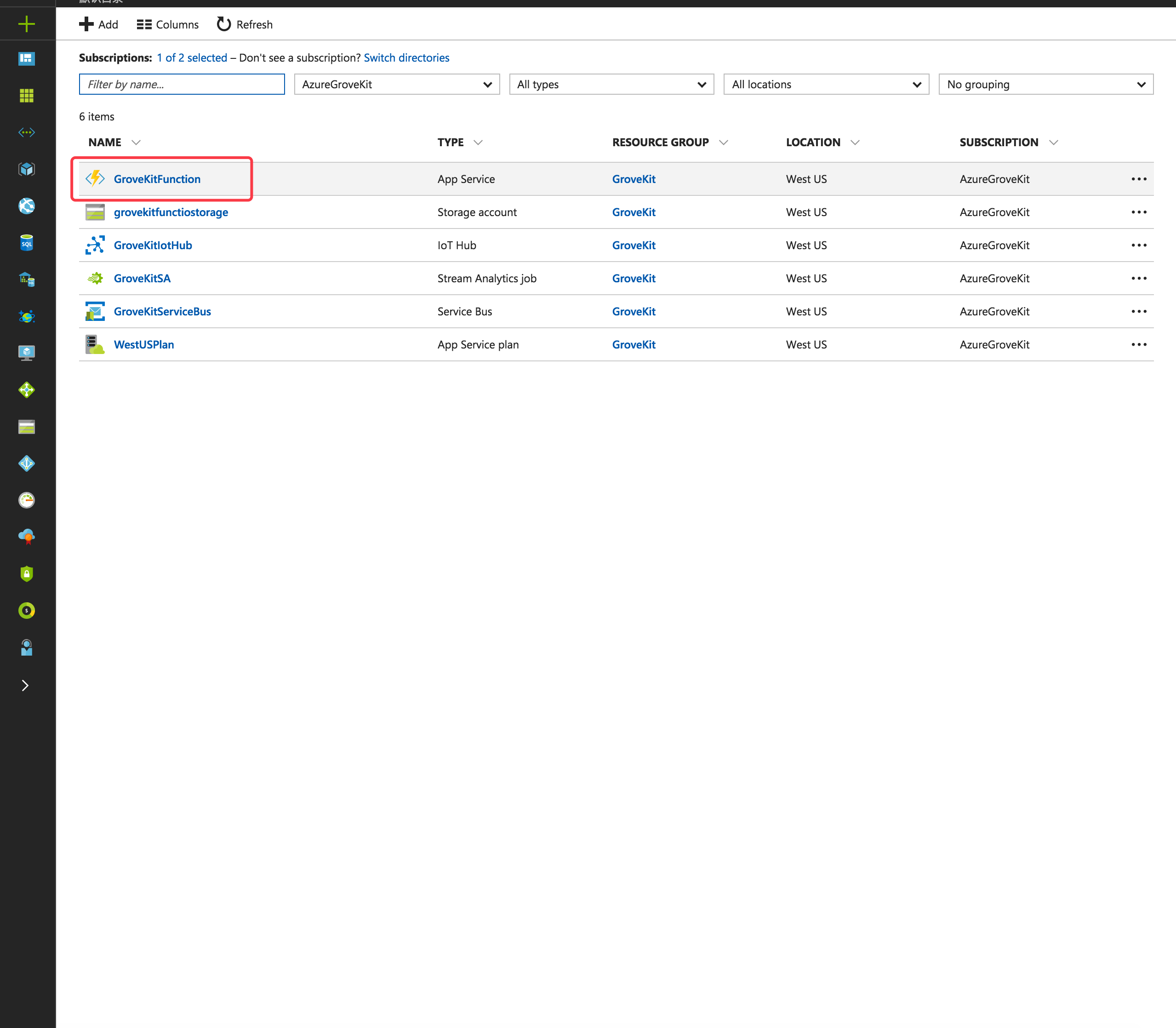Open All resources grid icon in sidebar
Viewport: 1176px width, 1028px height.
click(x=26, y=95)
